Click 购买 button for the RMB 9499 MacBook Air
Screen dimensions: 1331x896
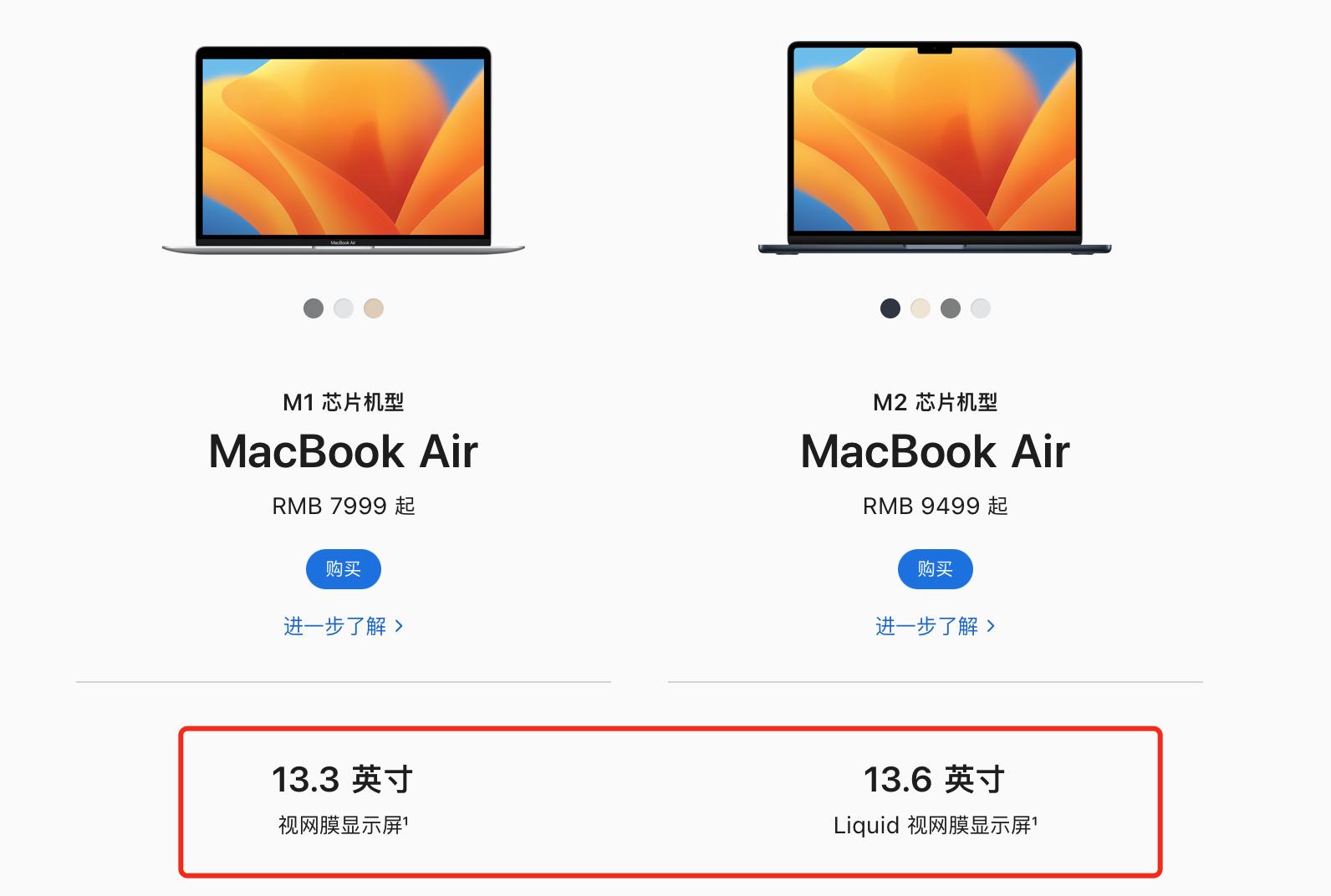[936, 569]
